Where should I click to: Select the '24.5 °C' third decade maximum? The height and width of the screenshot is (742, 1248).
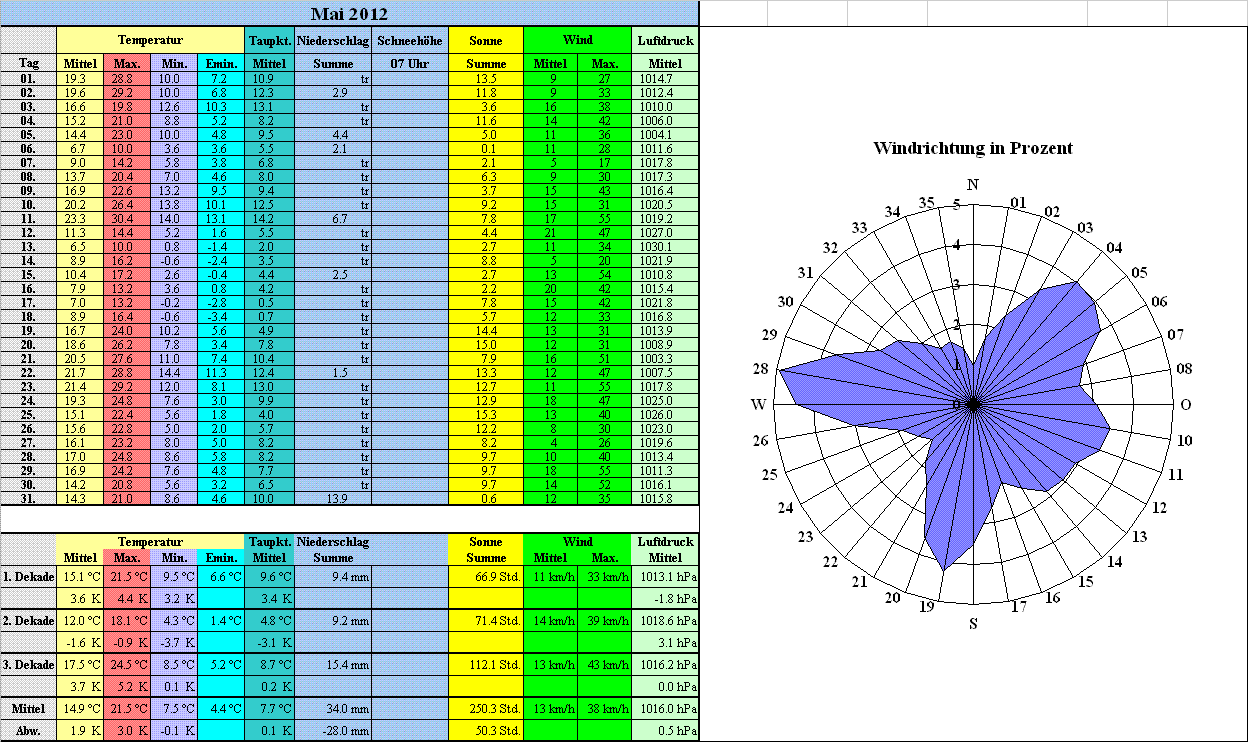point(126,664)
